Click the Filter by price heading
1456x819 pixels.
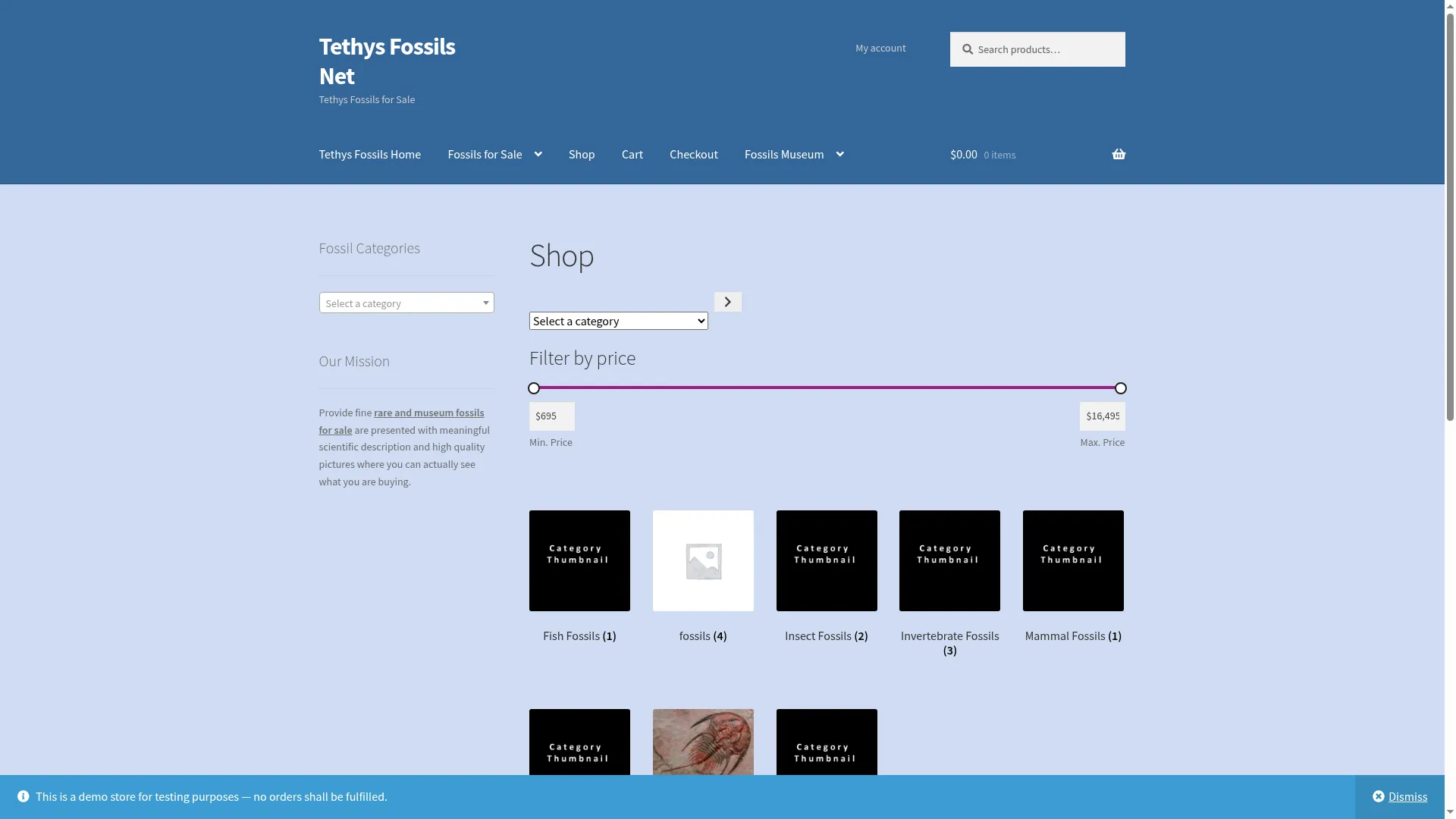pyautogui.click(x=582, y=358)
